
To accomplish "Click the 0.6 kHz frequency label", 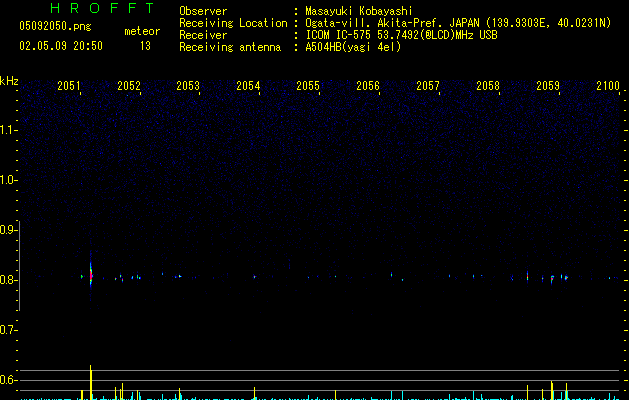I will [x=8, y=380].
